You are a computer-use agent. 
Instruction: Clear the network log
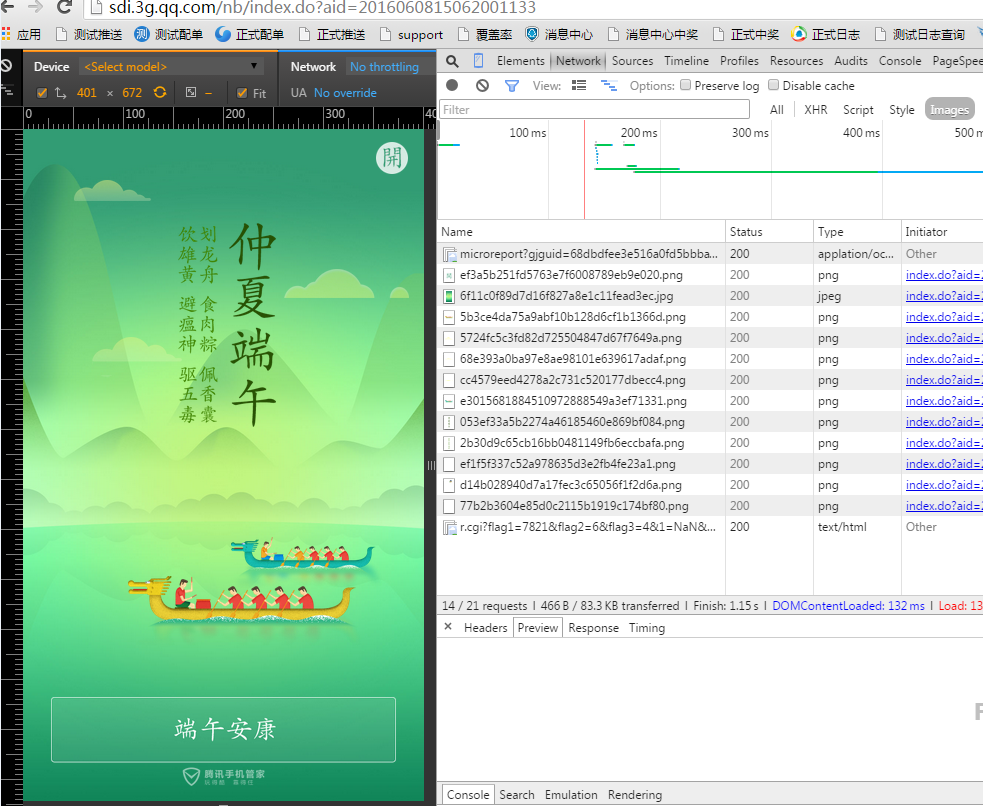[x=482, y=86]
